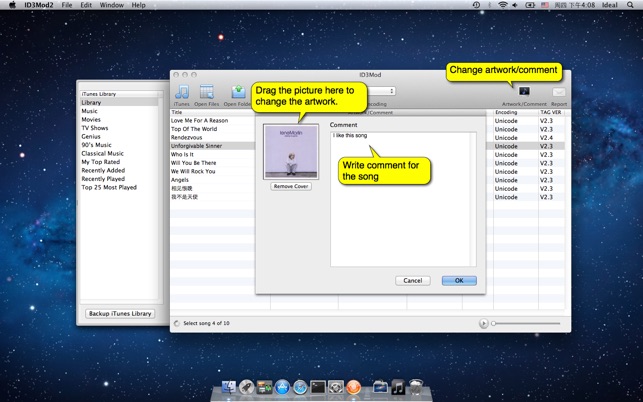643x402 pixels.
Task: Confirm the dialog with OK
Action: pyautogui.click(x=459, y=281)
